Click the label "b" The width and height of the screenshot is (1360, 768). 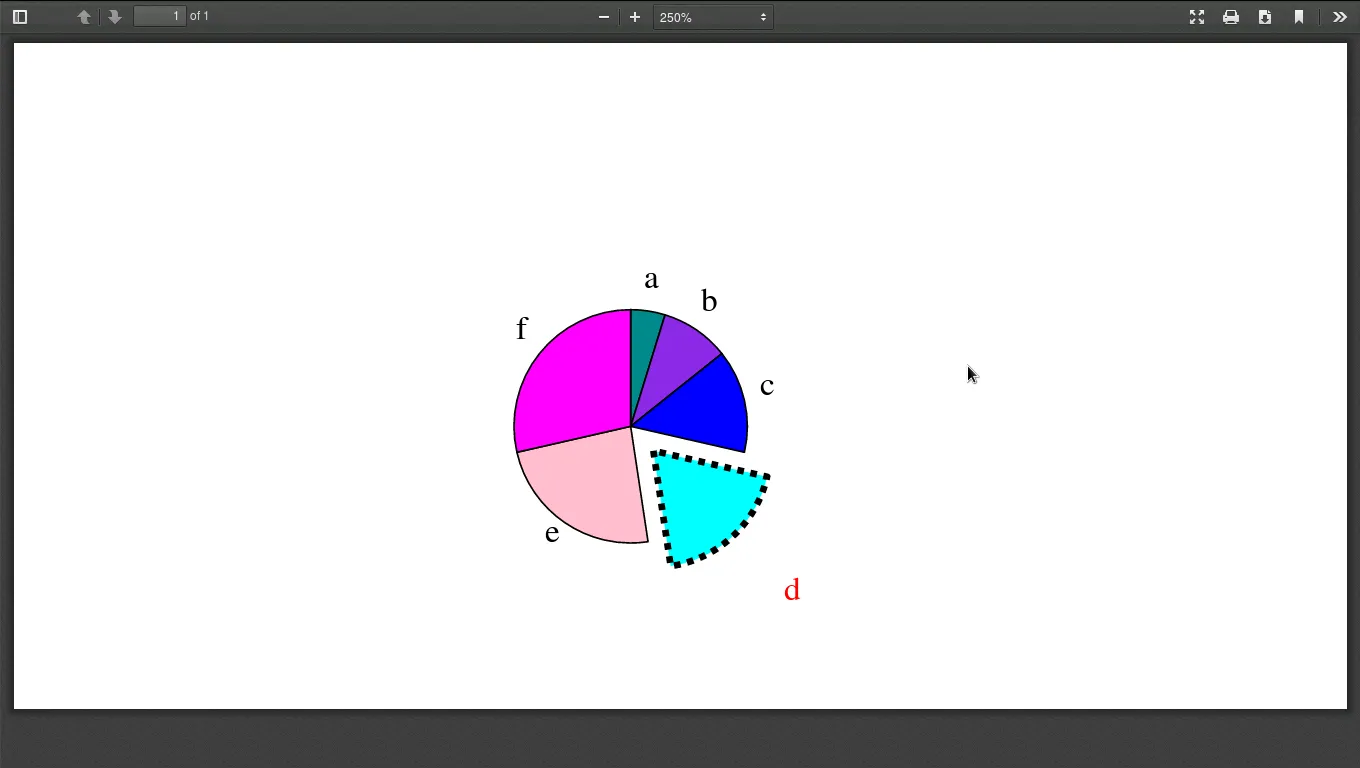click(709, 301)
